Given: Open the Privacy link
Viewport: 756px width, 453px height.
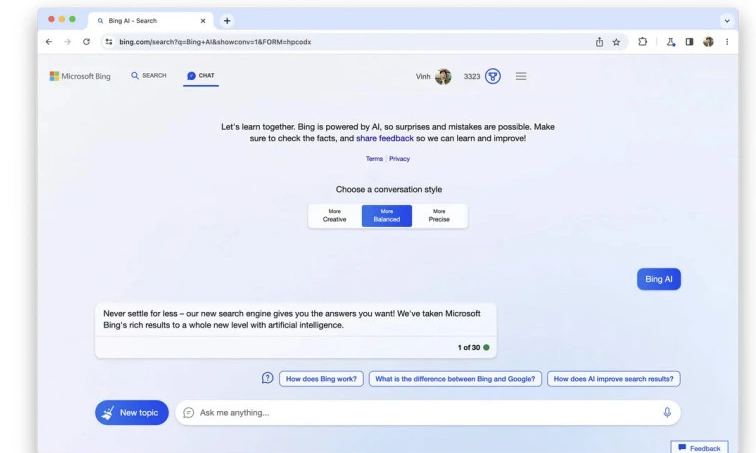Looking at the screenshot, I should click(x=399, y=159).
